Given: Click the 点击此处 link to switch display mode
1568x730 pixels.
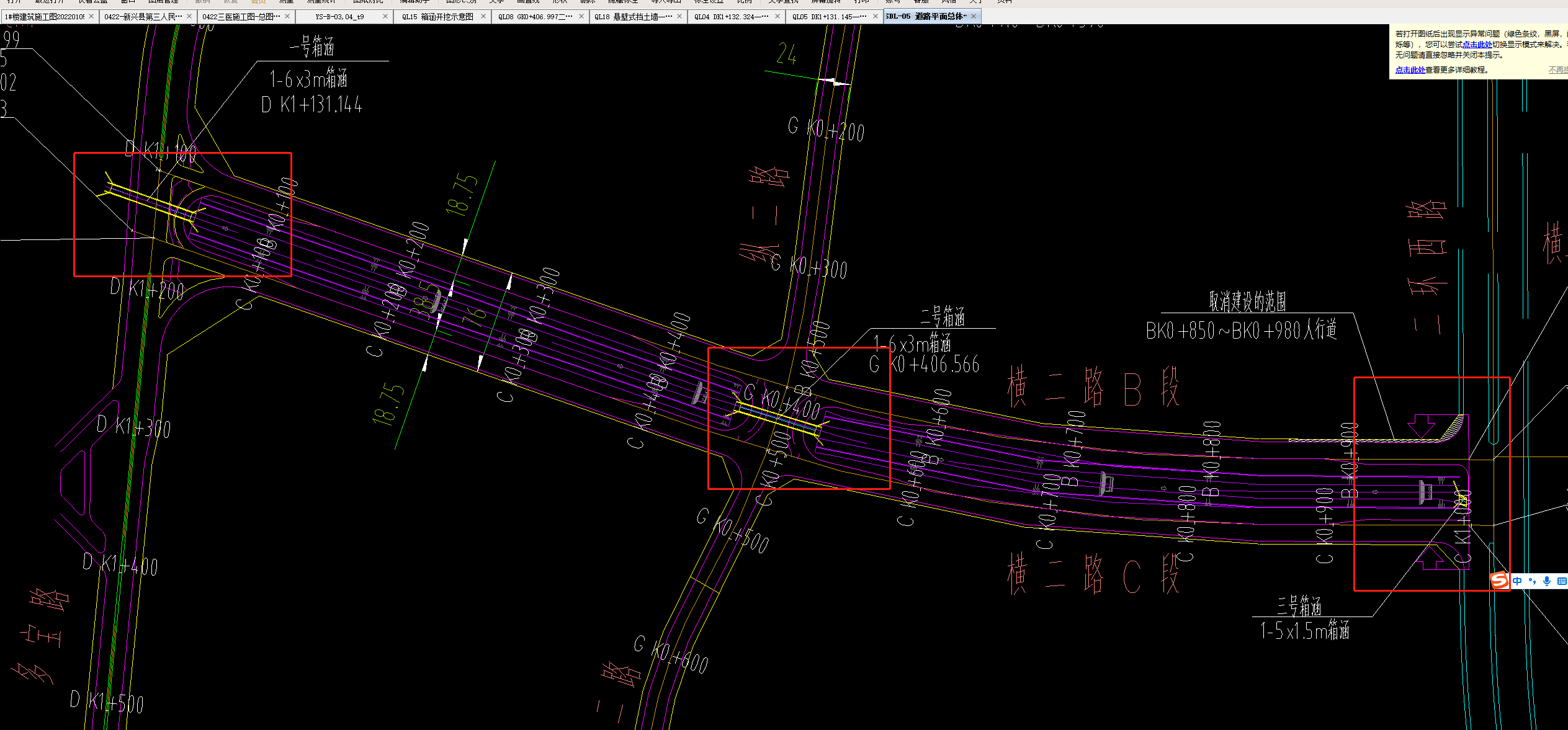Looking at the screenshot, I should point(1477,45).
